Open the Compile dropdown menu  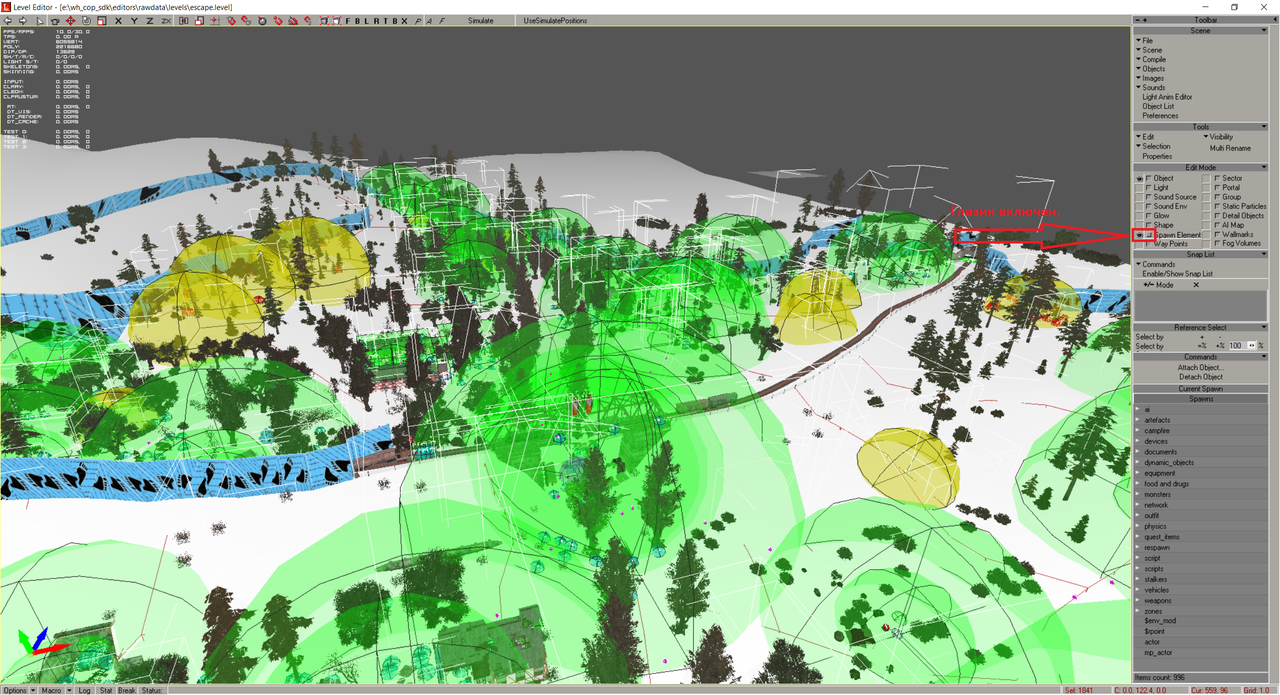point(1152,59)
